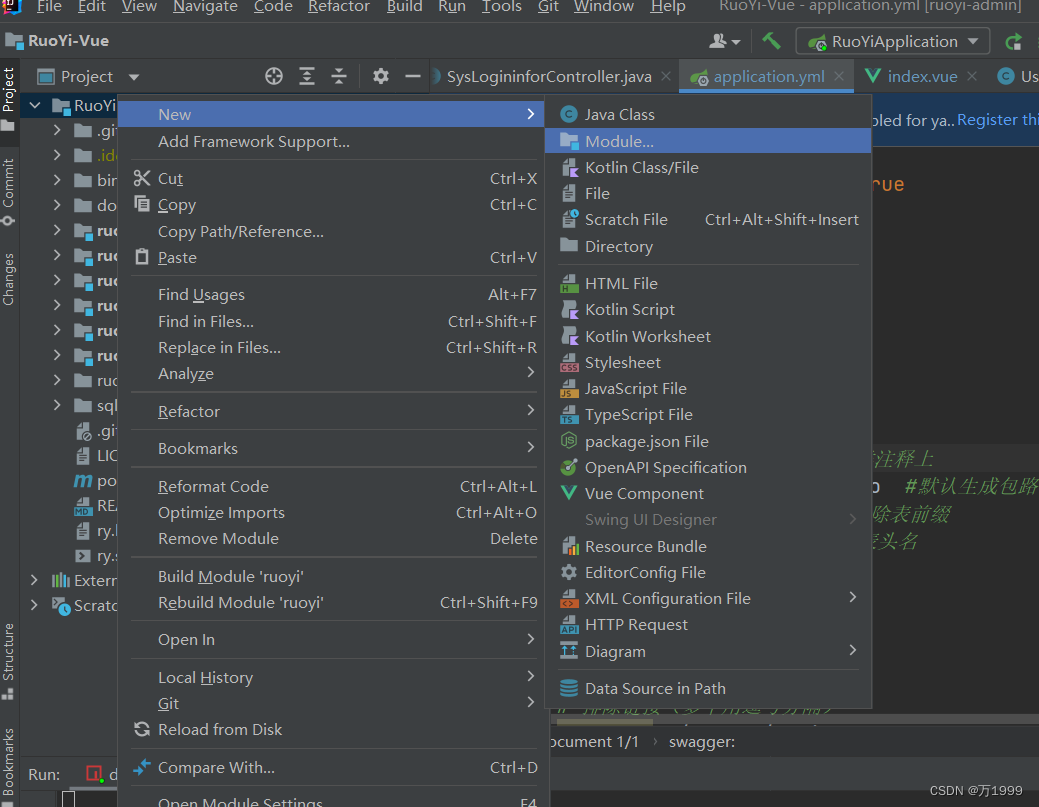Click Copy Path/Reference...
1039x807 pixels.
click(x=331, y=232)
